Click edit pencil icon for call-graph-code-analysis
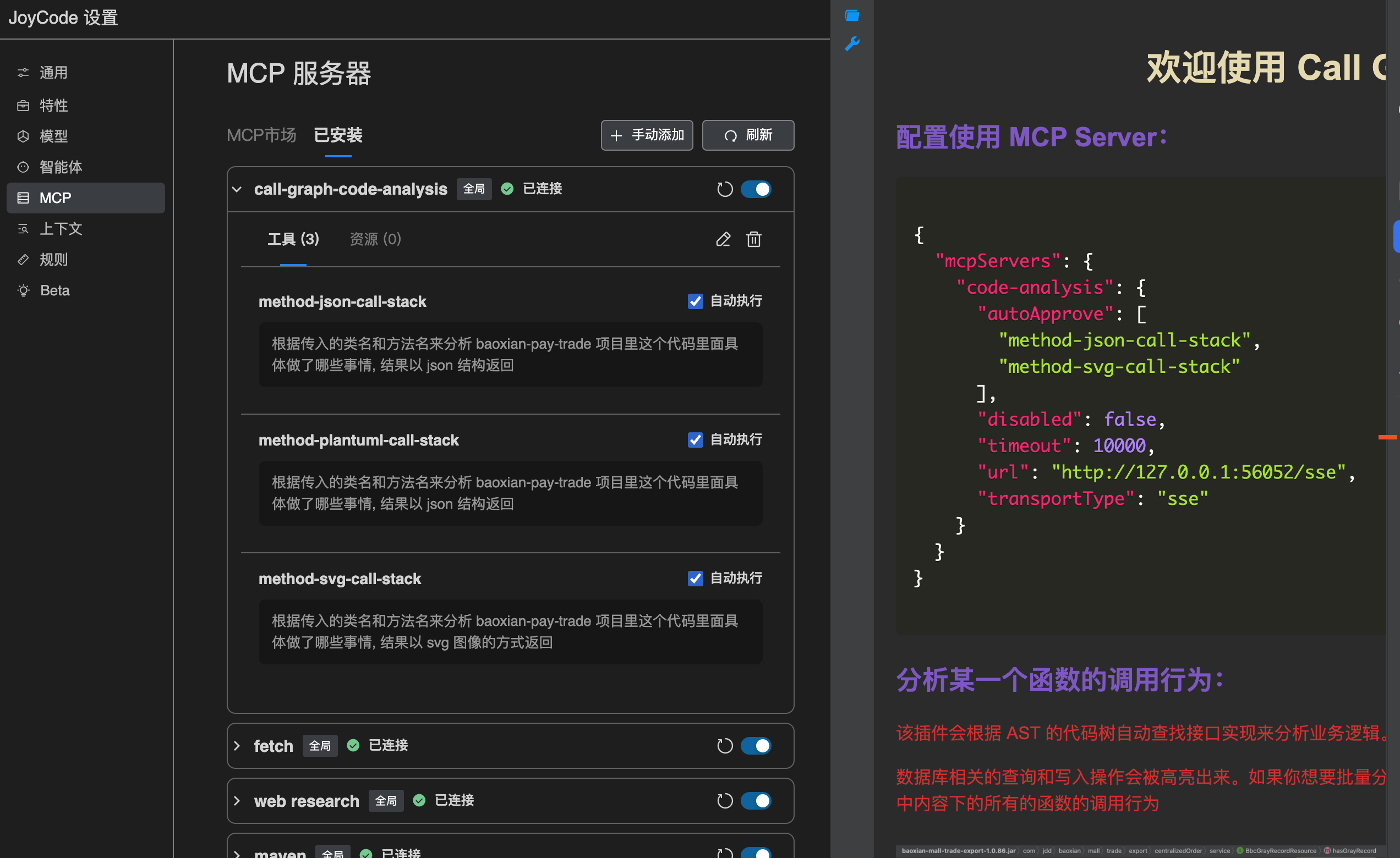Viewport: 1400px width, 858px height. tap(723, 240)
